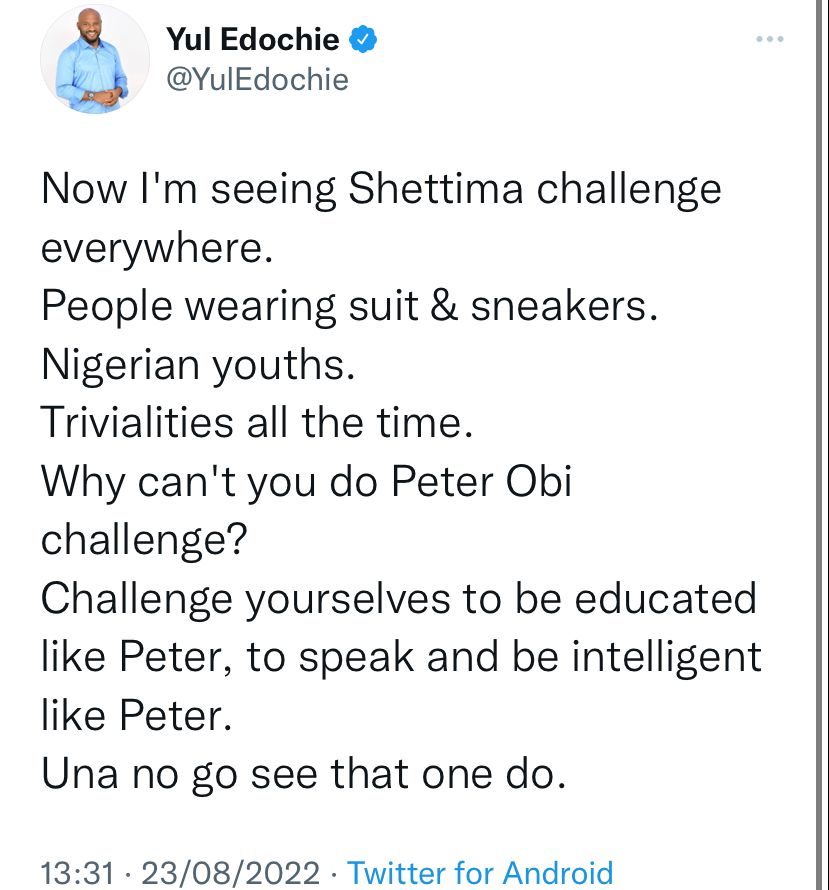Click the words 'Shettima challenge' in the tweet
The width and height of the screenshot is (829, 890).
[x=535, y=189]
